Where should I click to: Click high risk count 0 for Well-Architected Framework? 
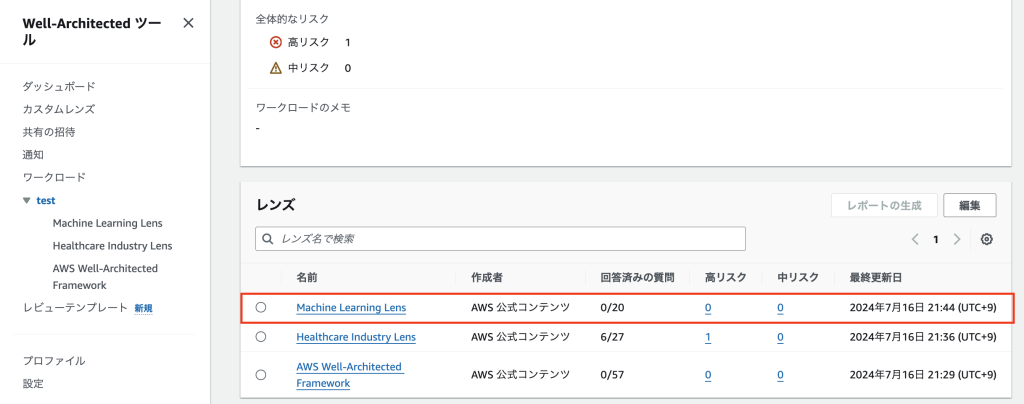coord(708,375)
